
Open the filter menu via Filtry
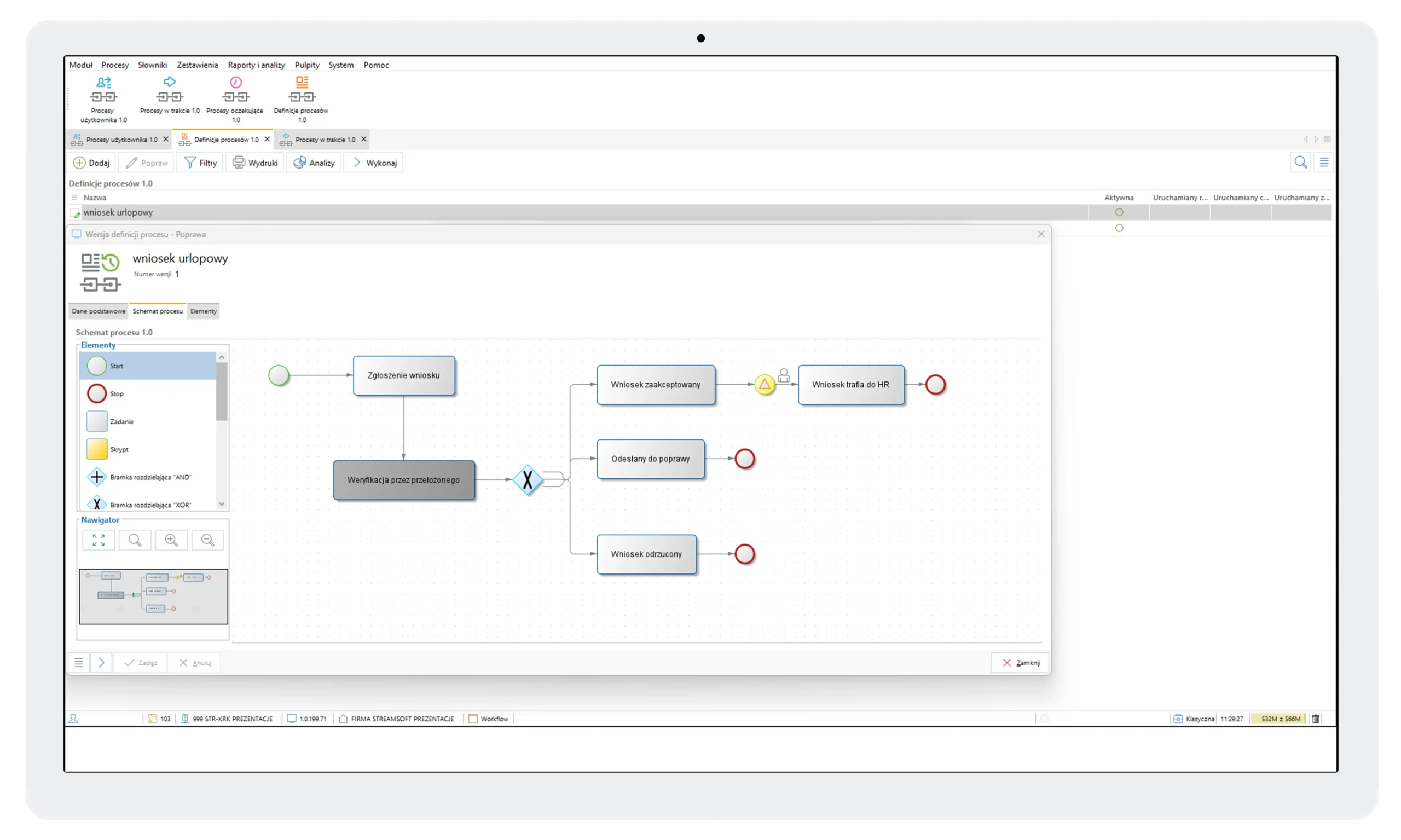click(x=199, y=163)
